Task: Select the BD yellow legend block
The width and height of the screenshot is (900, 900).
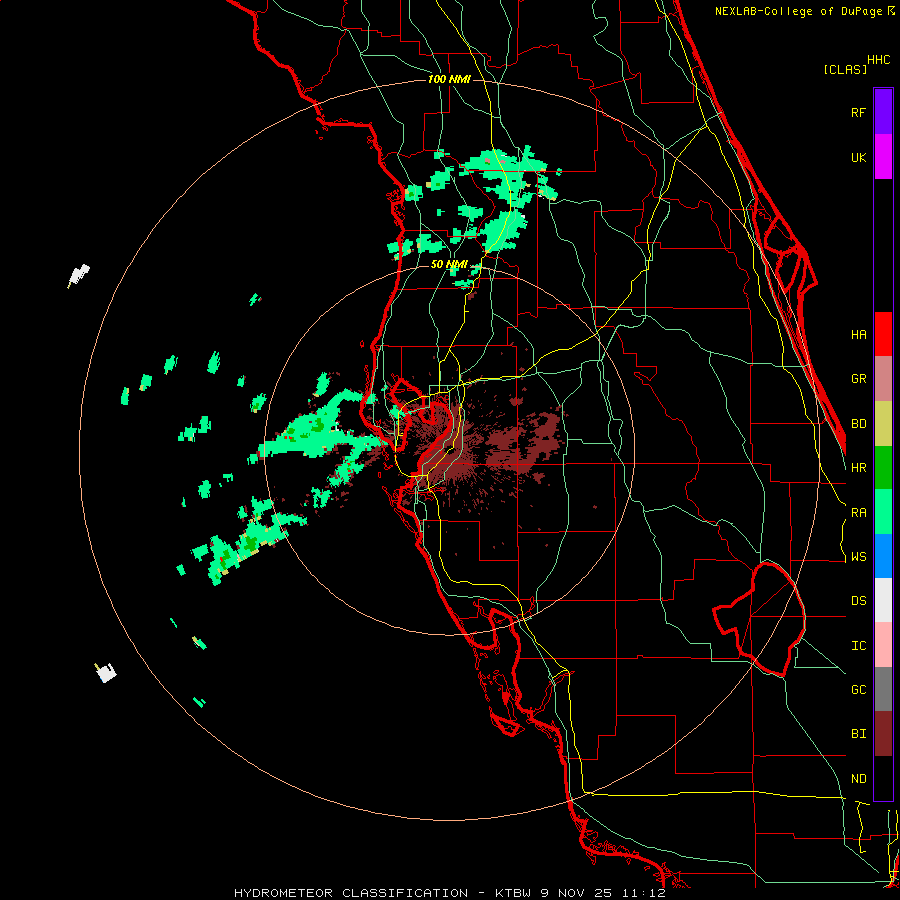Action: pos(883,424)
